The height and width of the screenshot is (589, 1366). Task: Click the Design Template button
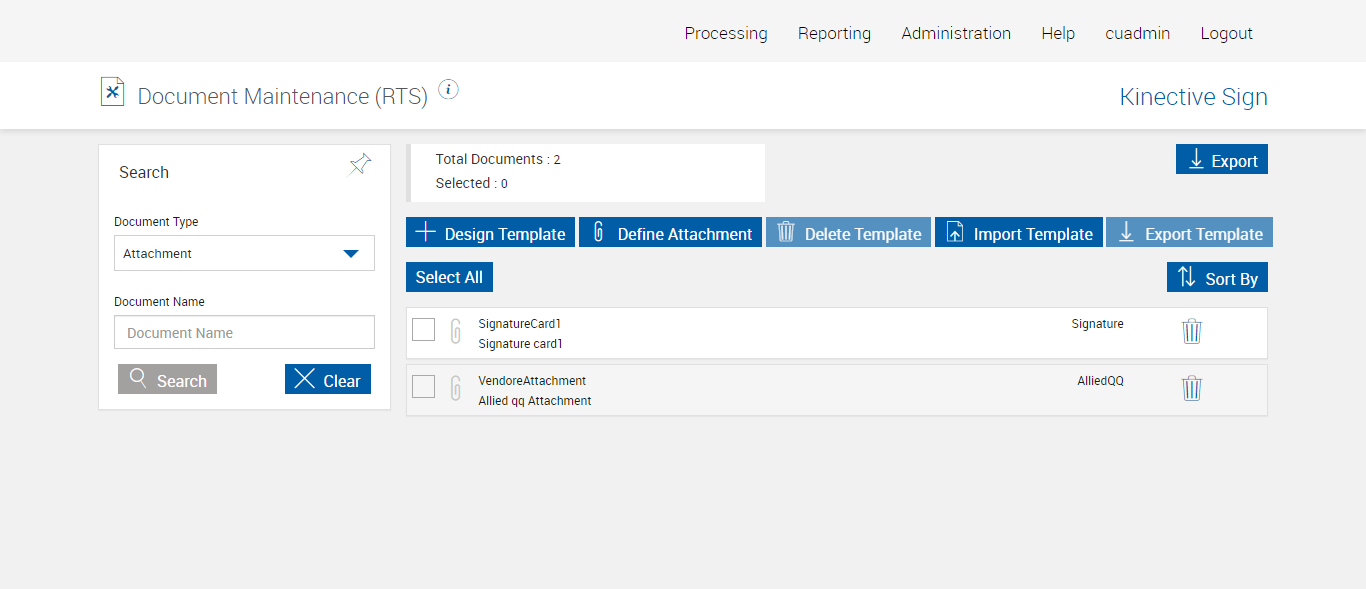pos(490,232)
